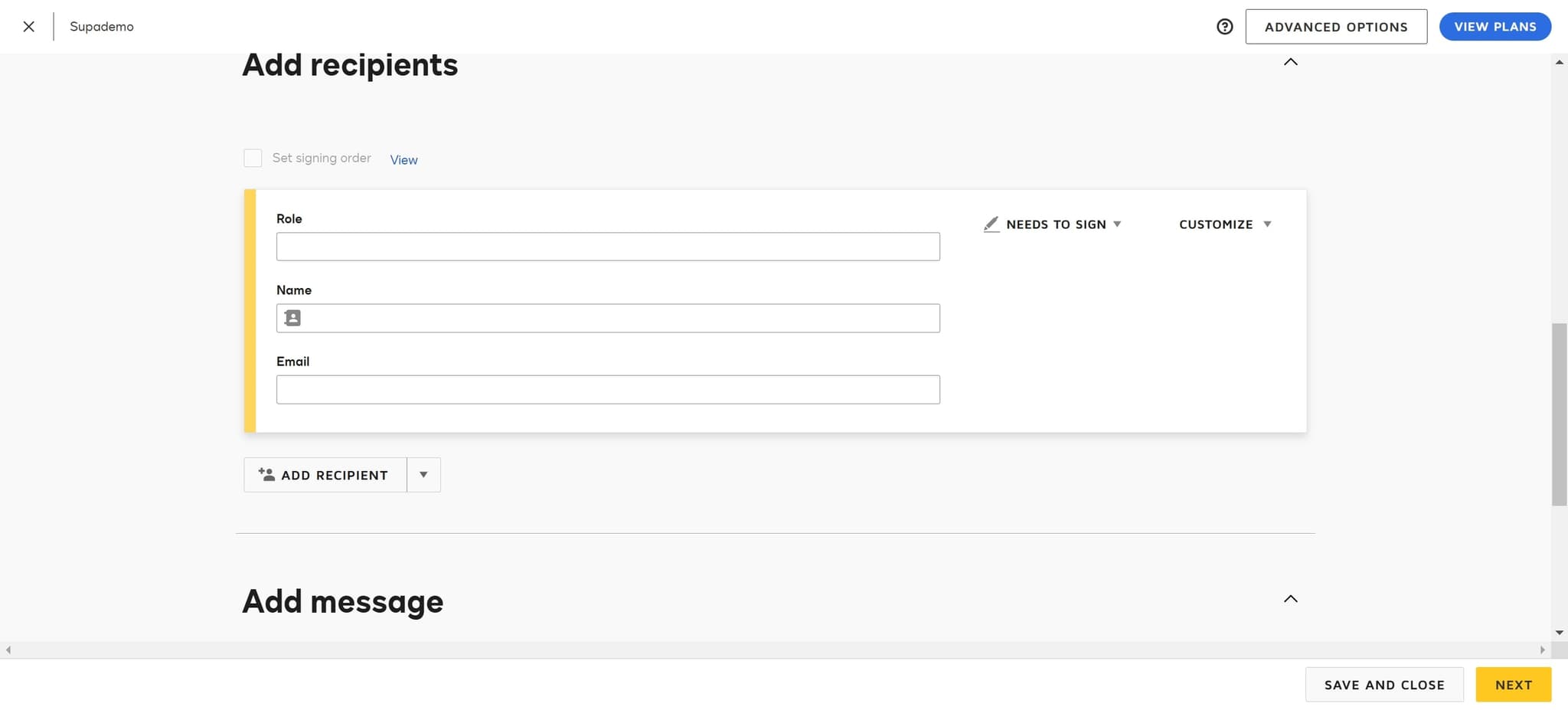
Task: Click the help question mark icon
Action: coord(1224,27)
